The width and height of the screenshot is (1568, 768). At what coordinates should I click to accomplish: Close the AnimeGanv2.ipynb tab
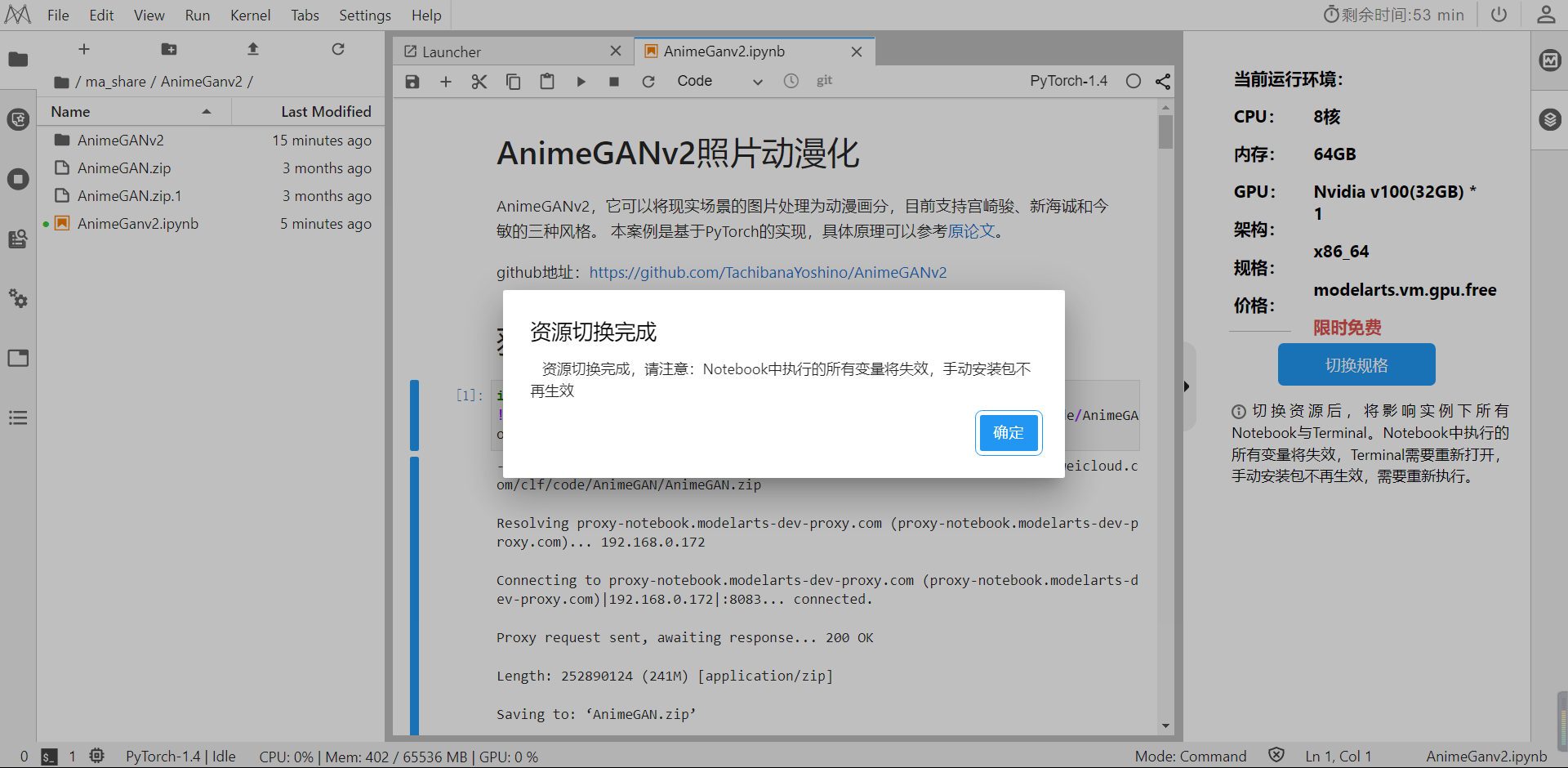pos(857,51)
